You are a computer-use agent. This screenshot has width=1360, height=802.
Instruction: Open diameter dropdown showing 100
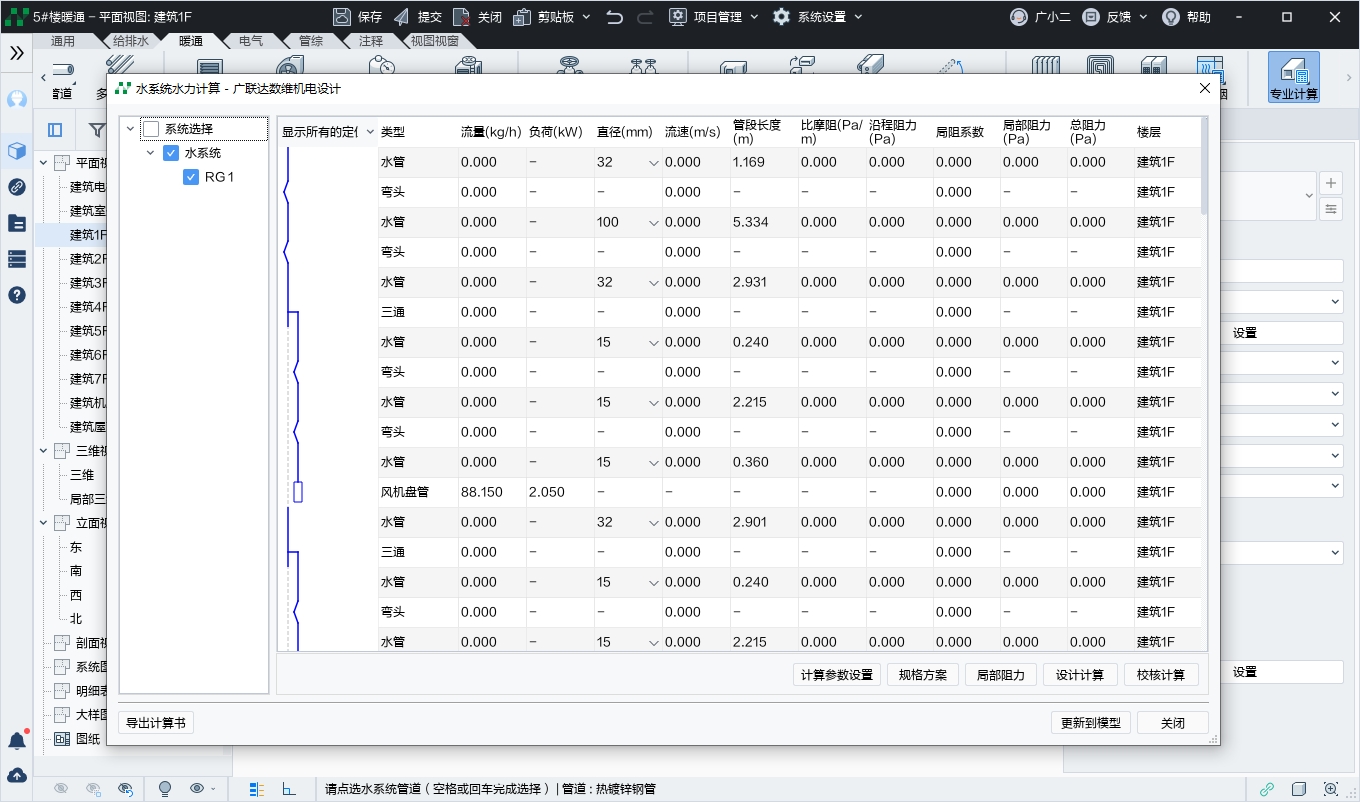tap(654, 223)
